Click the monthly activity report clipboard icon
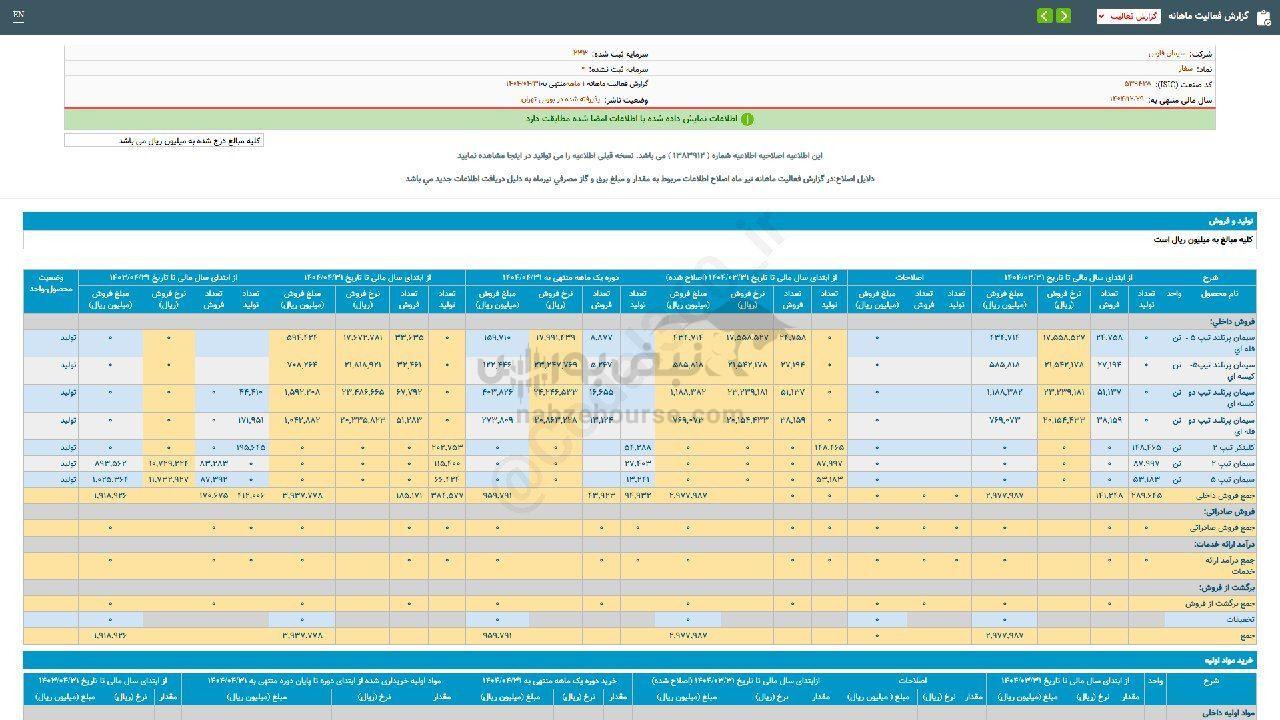The image size is (1280, 720). (1263, 16)
